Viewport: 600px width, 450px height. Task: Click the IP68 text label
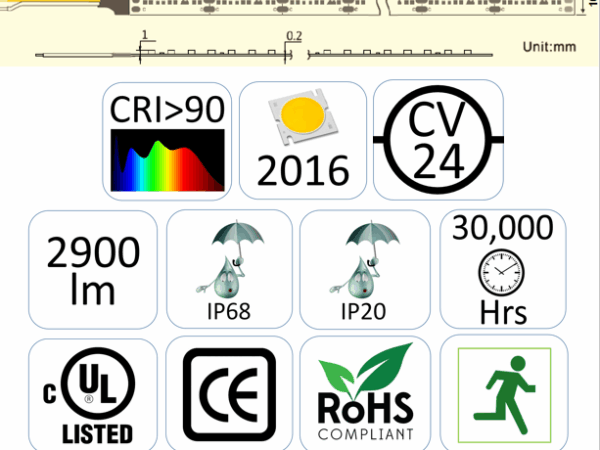point(229,310)
